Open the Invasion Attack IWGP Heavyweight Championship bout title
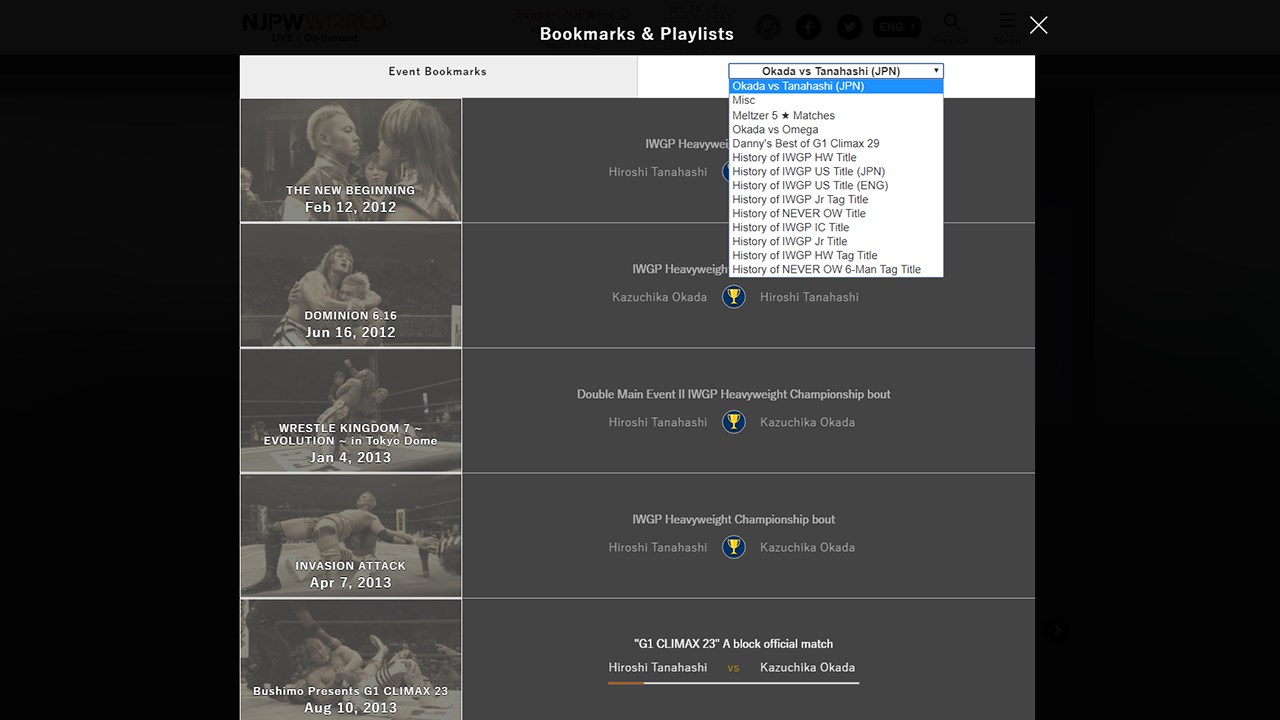This screenshot has height=720, width=1280. pyautogui.click(x=734, y=519)
